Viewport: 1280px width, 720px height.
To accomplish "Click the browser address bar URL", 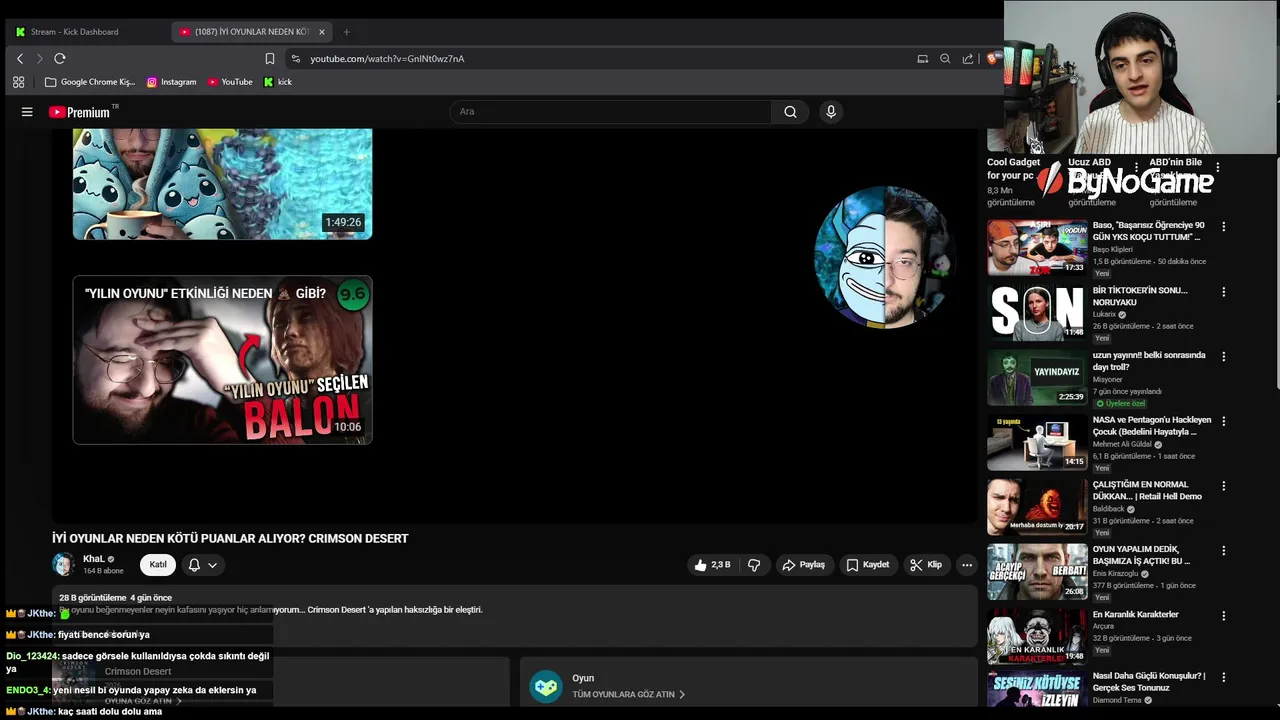I will click(387, 59).
